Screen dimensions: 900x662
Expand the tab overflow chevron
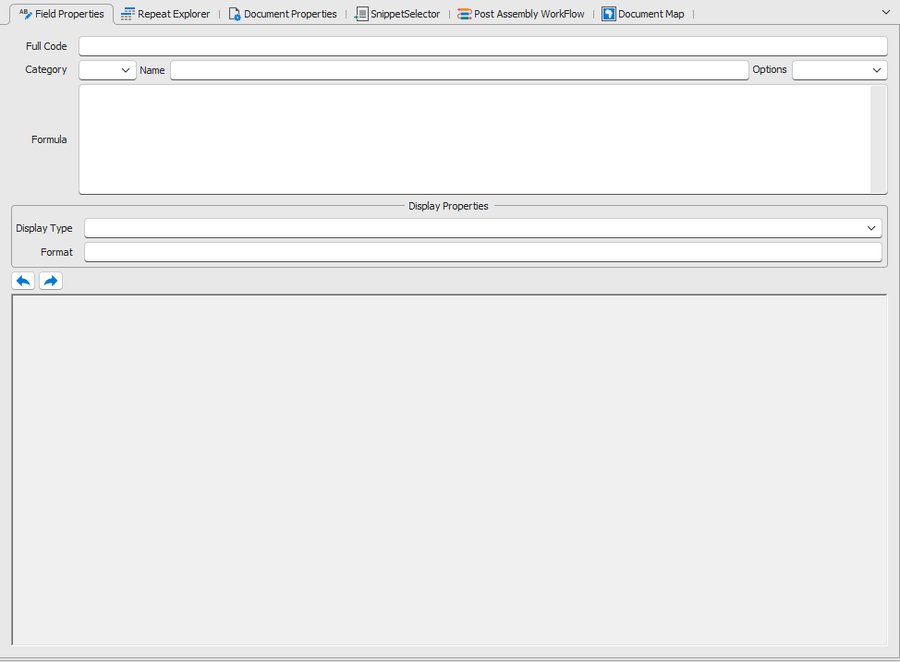pyautogui.click(x=886, y=12)
